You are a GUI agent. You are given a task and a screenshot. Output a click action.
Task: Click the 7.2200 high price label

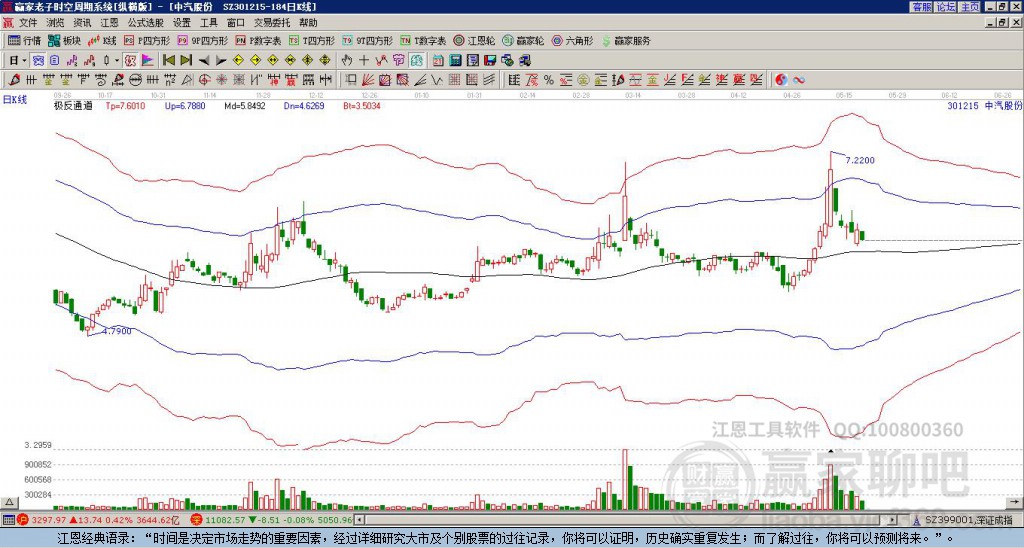click(x=861, y=160)
